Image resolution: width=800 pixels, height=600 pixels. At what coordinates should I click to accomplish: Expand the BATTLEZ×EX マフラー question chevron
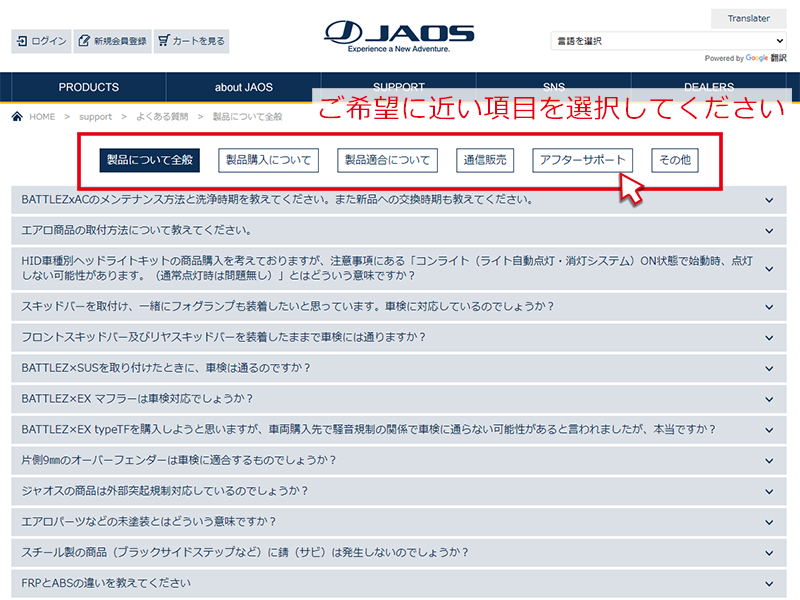[x=769, y=399]
